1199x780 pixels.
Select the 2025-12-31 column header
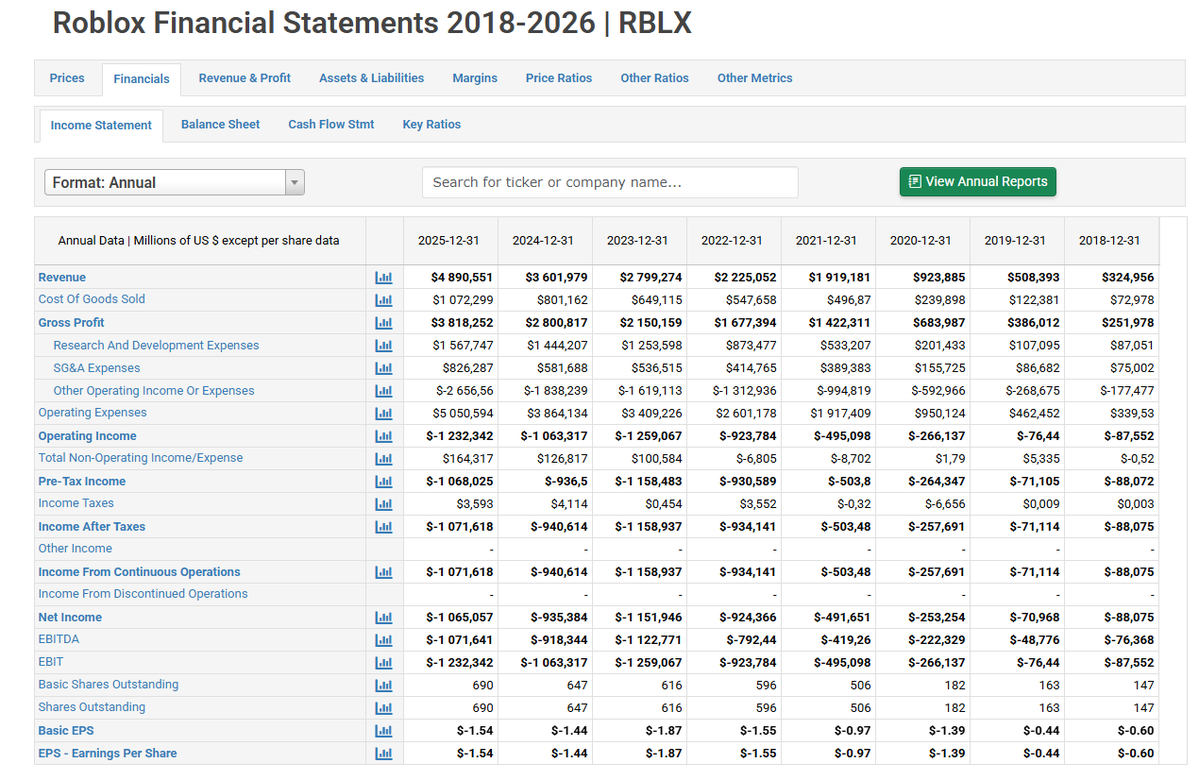[449, 240]
